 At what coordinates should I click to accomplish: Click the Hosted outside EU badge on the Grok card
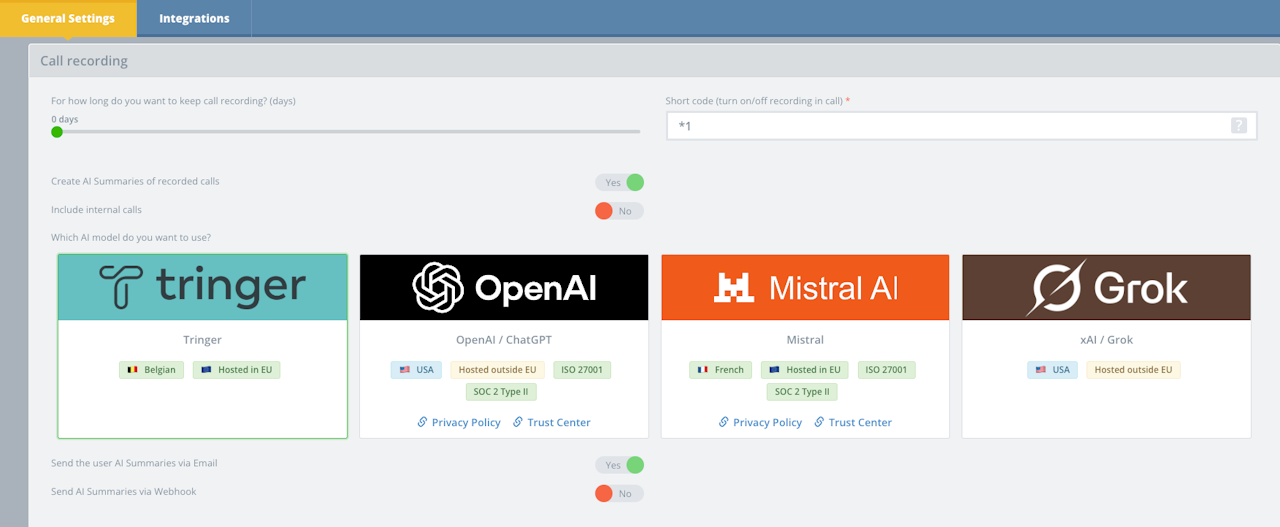(x=1133, y=370)
